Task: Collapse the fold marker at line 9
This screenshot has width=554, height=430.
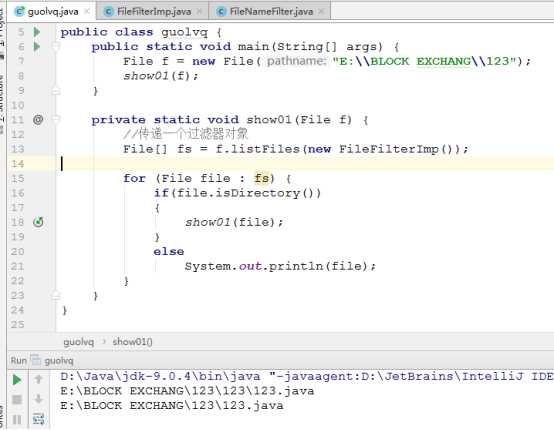Action: pyautogui.click(x=56, y=91)
